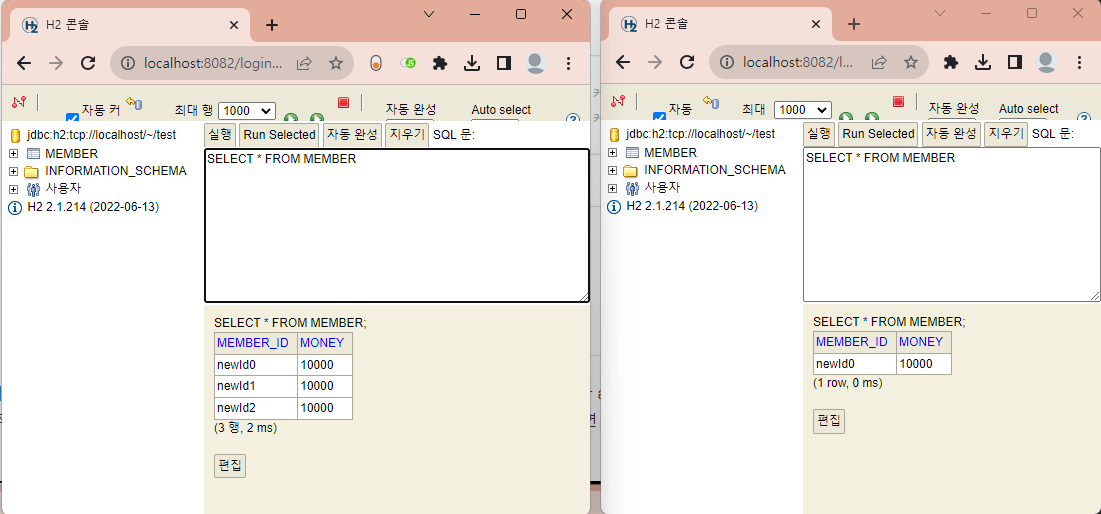The image size is (1101, 514).
Task: Reload the page in the right browser
Action: [687, 62]
